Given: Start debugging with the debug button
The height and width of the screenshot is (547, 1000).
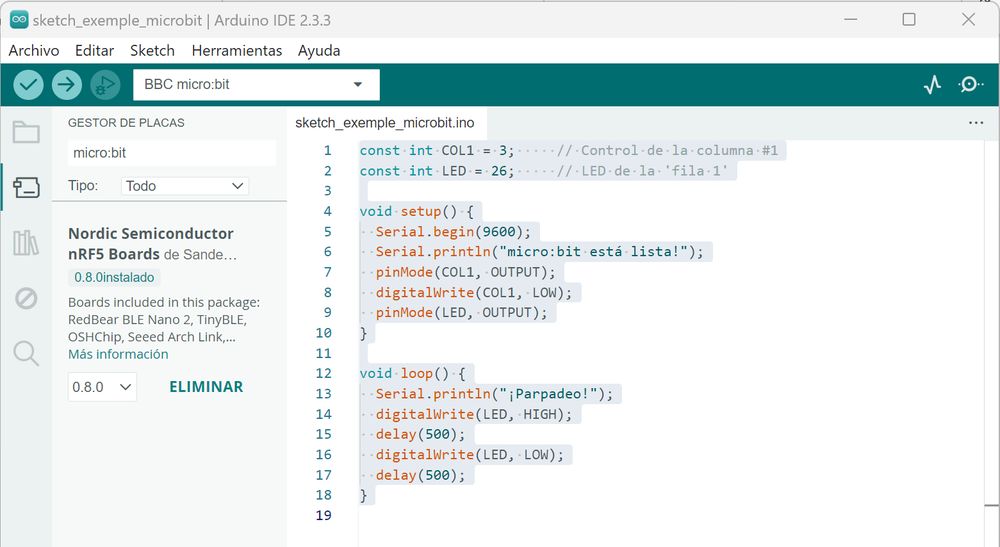Looking at the screenshot, I should [105, 84].
